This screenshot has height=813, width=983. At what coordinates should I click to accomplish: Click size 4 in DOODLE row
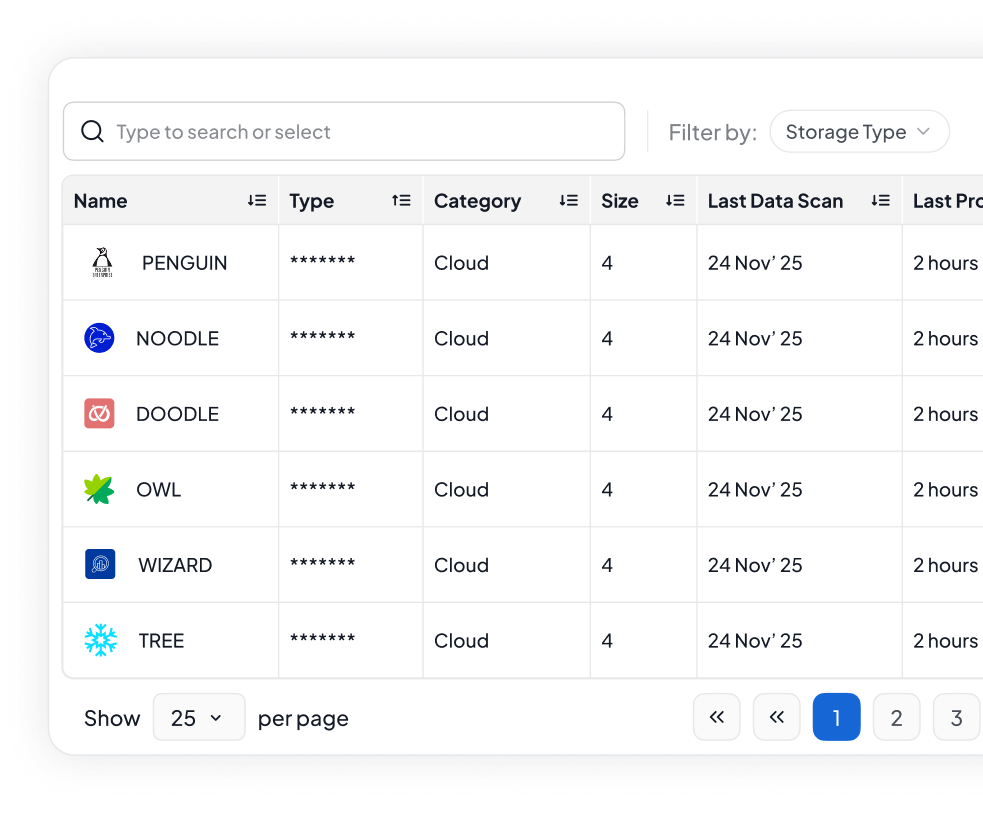(x=607, y=414)
